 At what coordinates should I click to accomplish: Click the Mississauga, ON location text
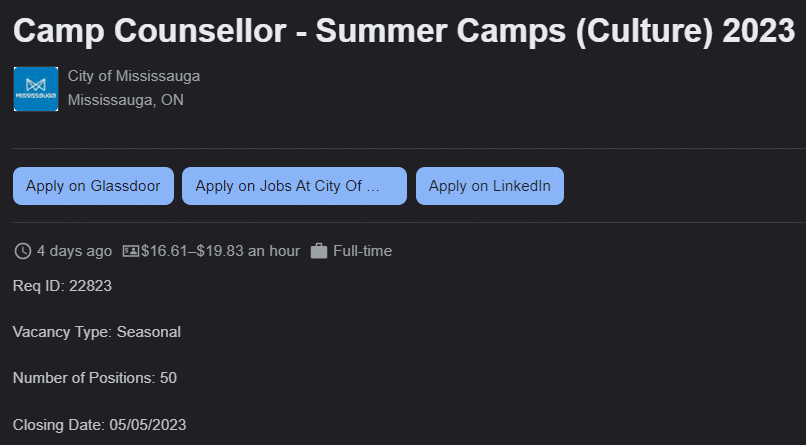(x=125, y=100)
